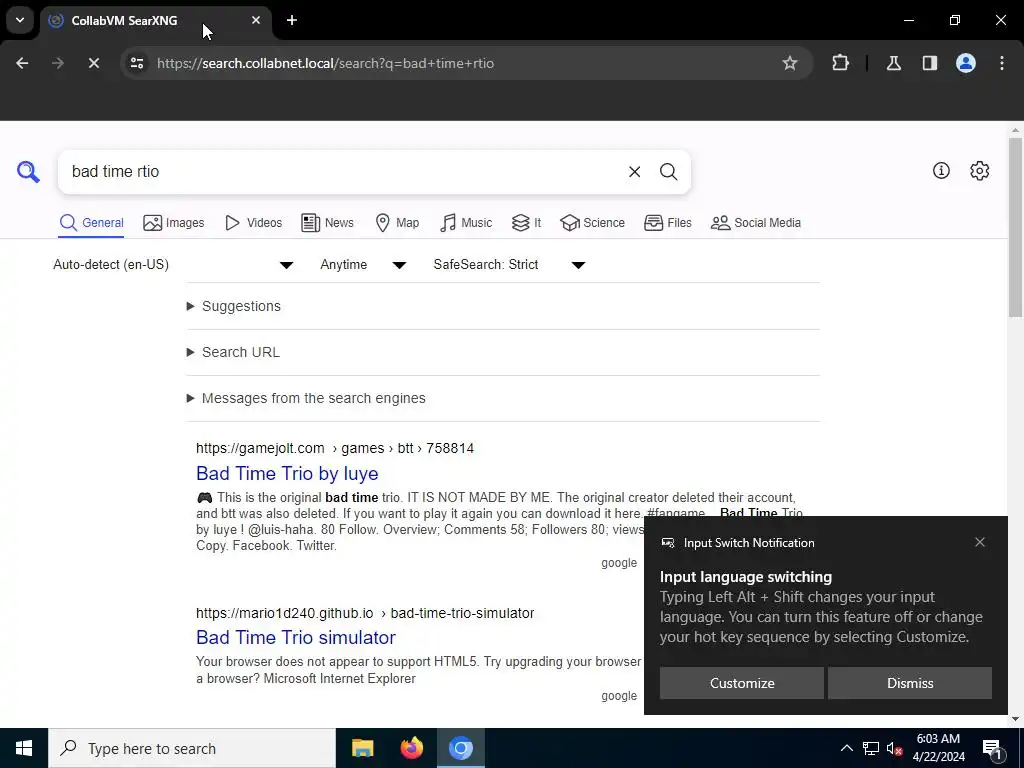1024x768 pixels.
Task: Click the gamejolt.com result URL
Action: click(335, 449)
